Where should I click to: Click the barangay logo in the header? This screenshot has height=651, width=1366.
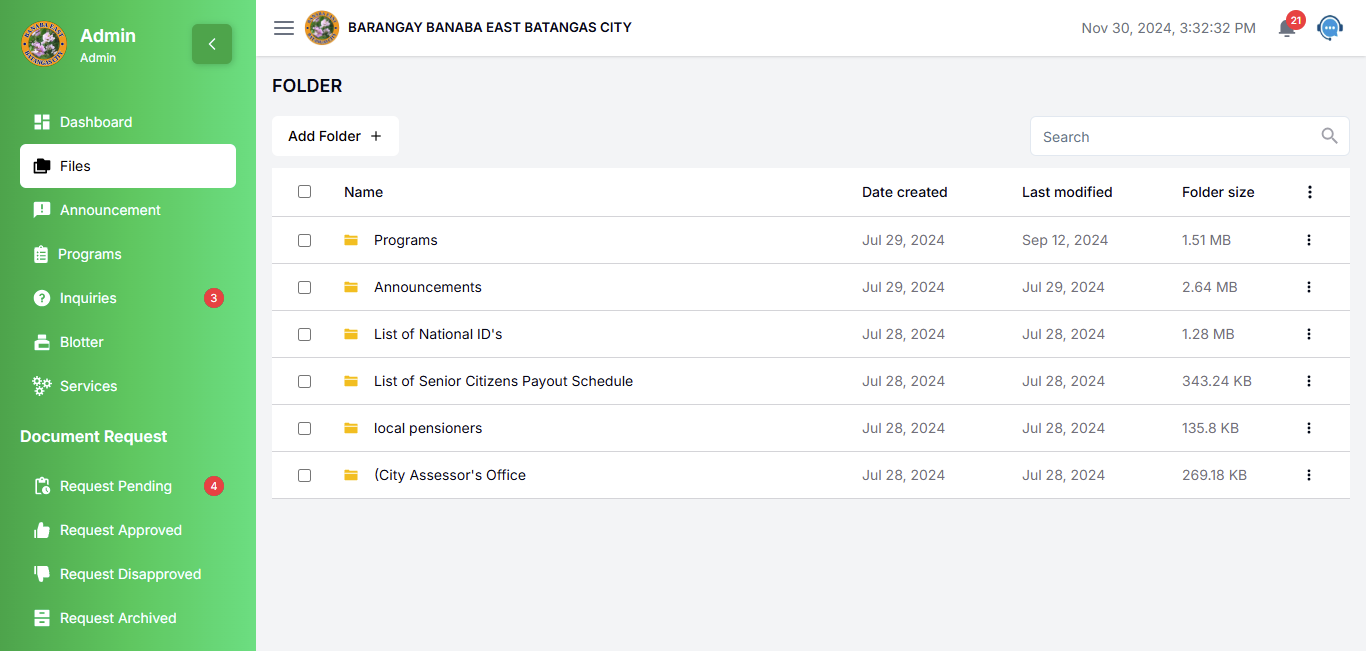322,28
